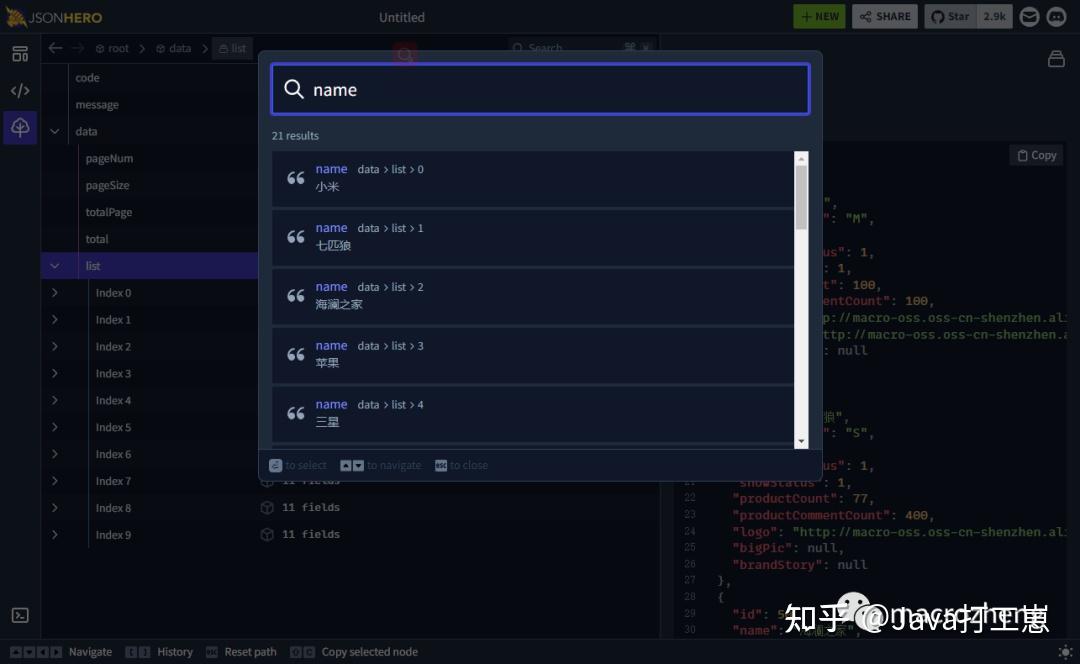Click the JSON Hero logo
The height and width of the screenshot is (664, 1080).
55,16
